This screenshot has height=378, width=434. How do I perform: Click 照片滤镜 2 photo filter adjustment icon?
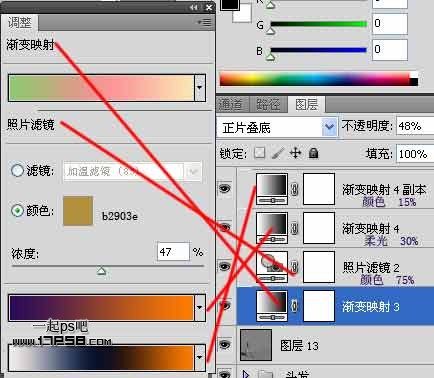click(x=272, y=267)
